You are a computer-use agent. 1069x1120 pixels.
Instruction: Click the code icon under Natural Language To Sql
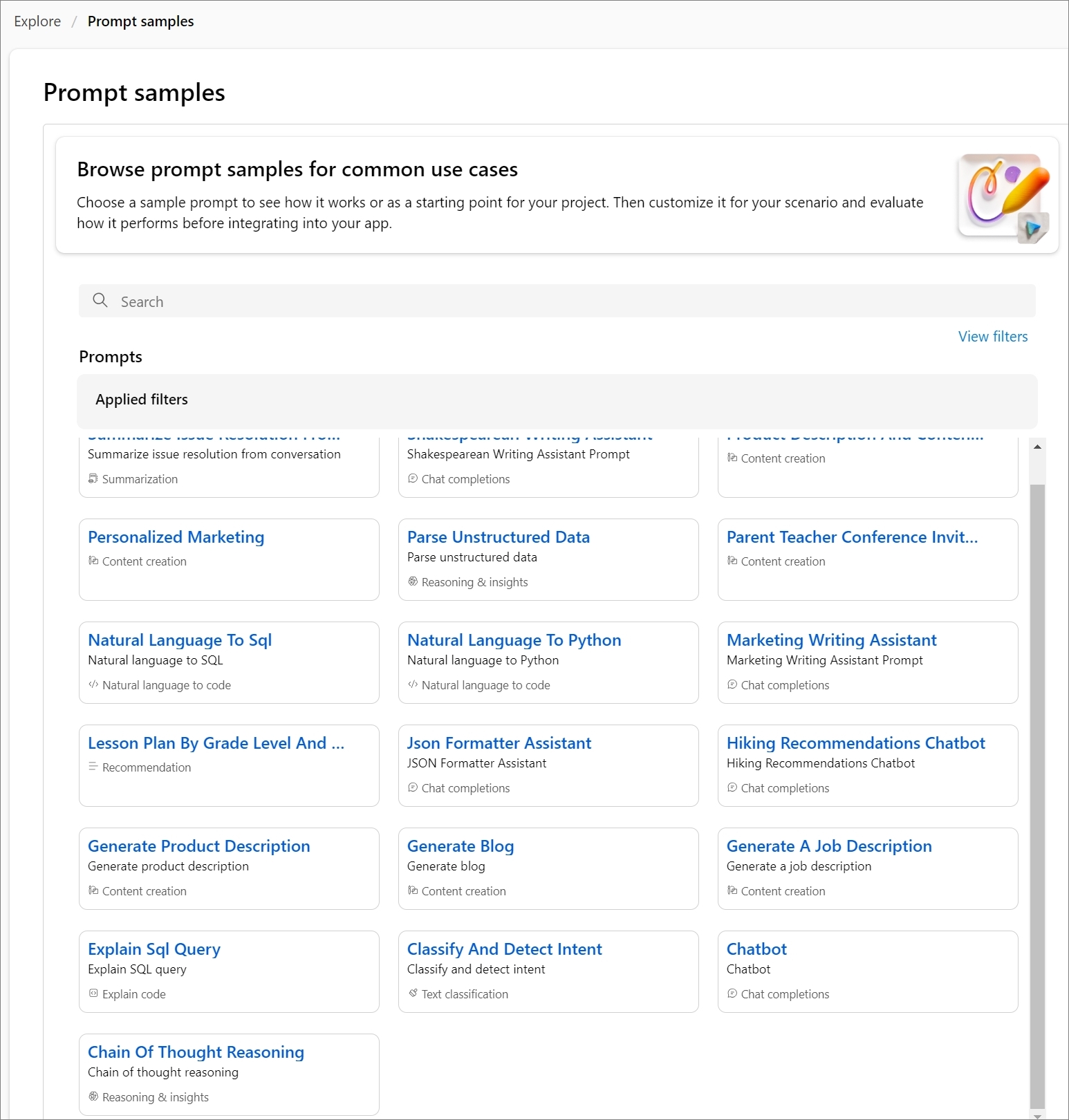tap(93, 684)
